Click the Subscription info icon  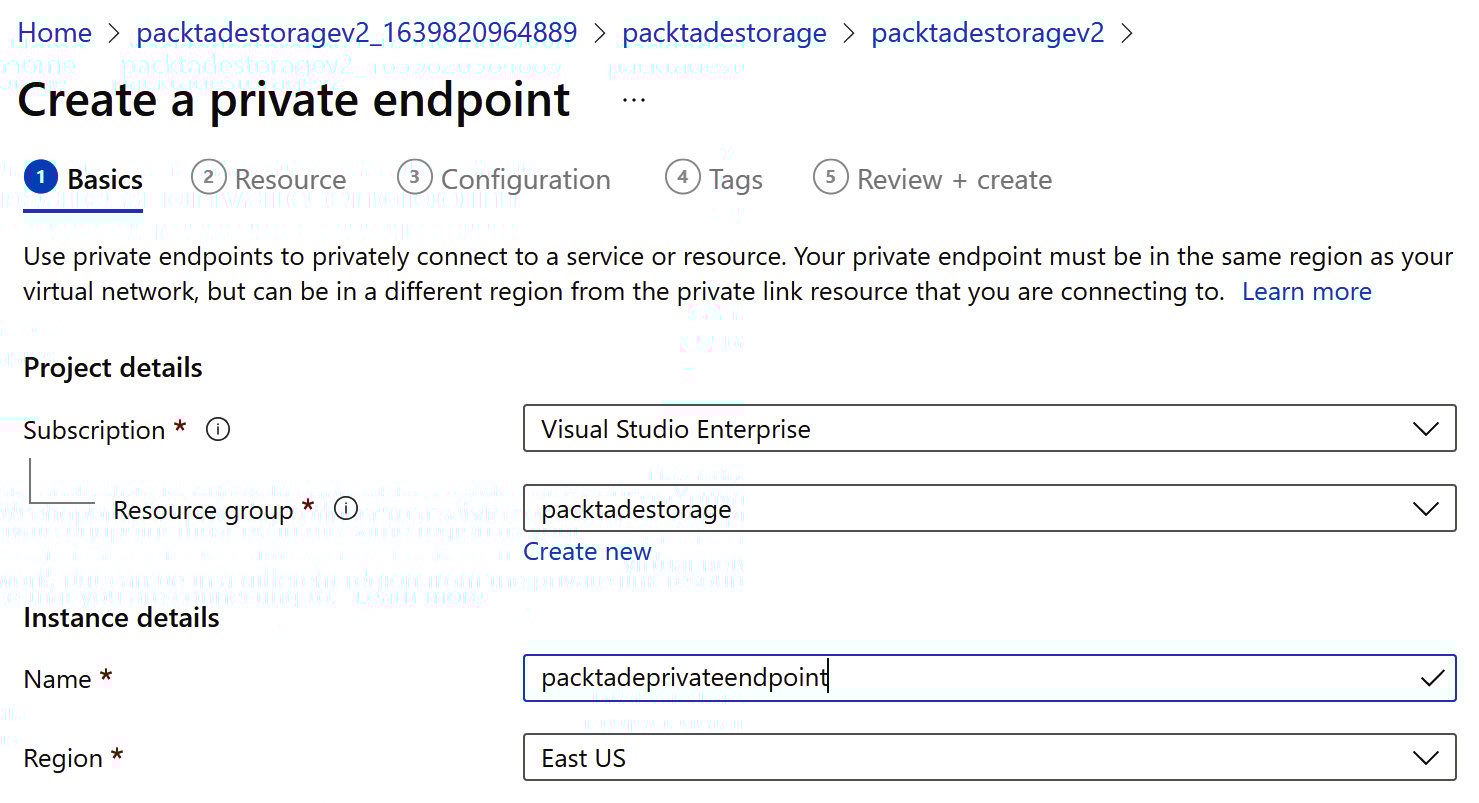[218, 430]
